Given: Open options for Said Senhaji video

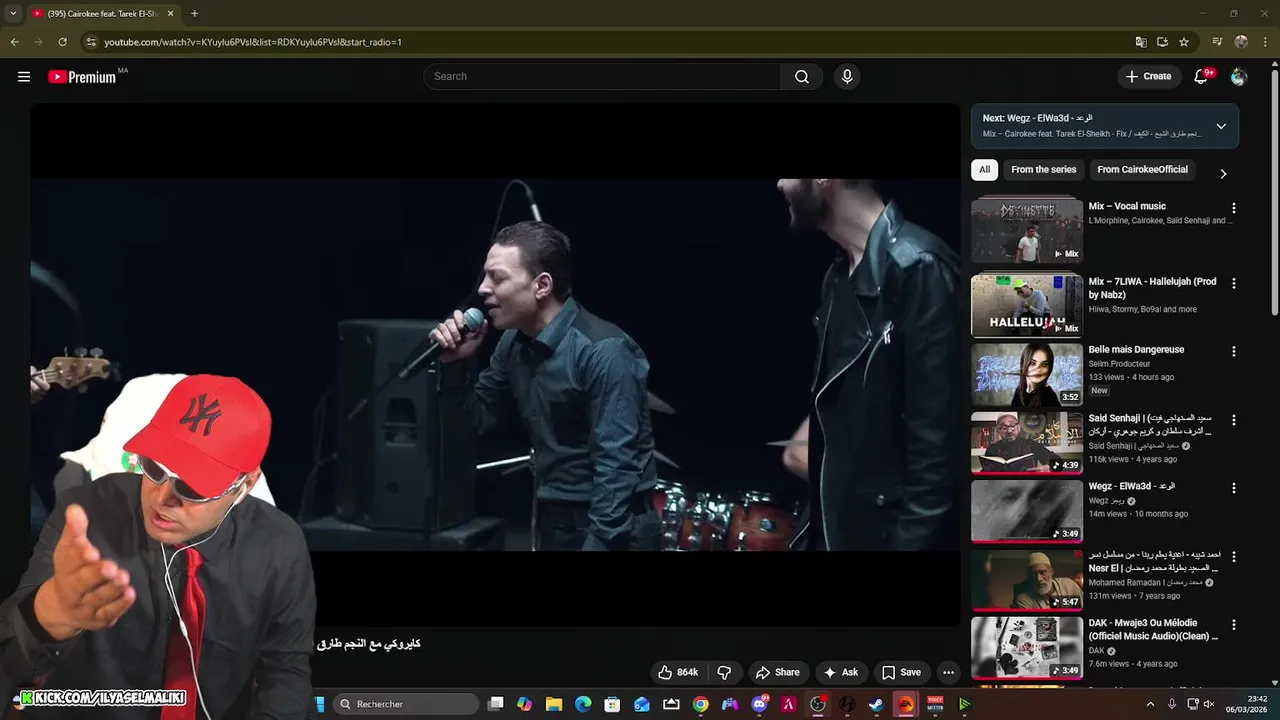Looking at the screenshot, I should tap(1233, 420).
